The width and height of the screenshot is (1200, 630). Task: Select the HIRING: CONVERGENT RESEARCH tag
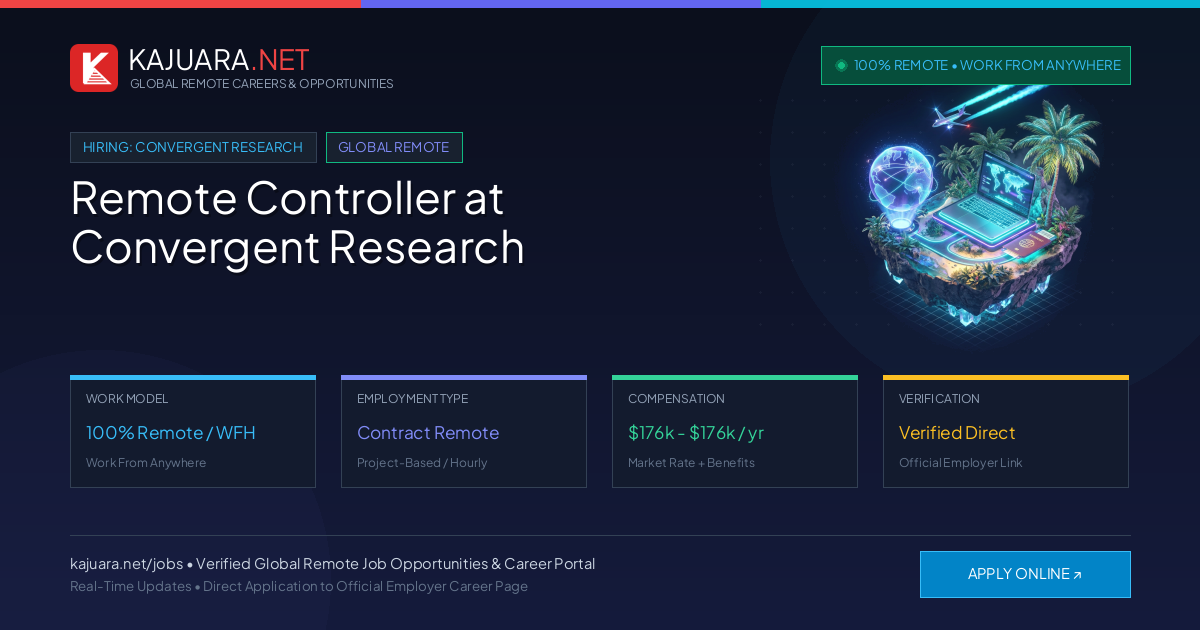click(193, 147)
